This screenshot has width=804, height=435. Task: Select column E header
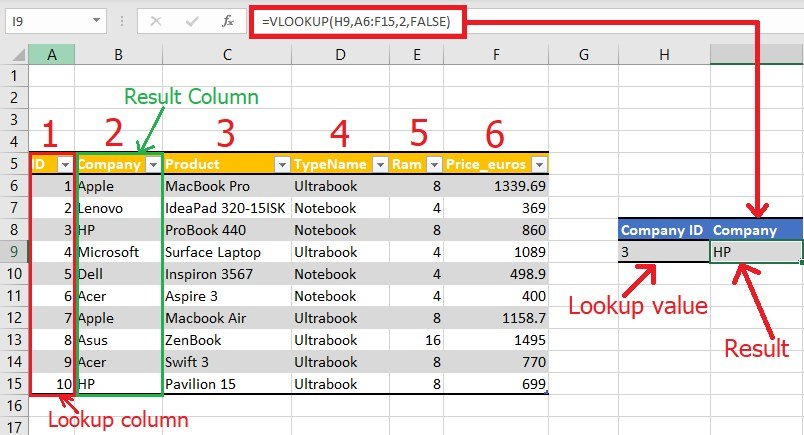coord(417,54)
